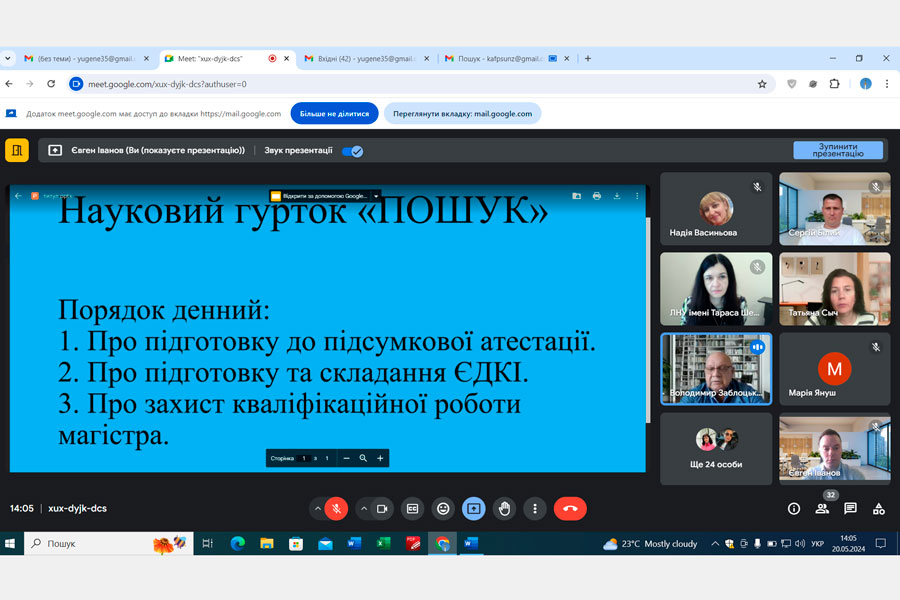Open the weather 23°C widget
The image size is (900, 600).
(x=650, y=544)
